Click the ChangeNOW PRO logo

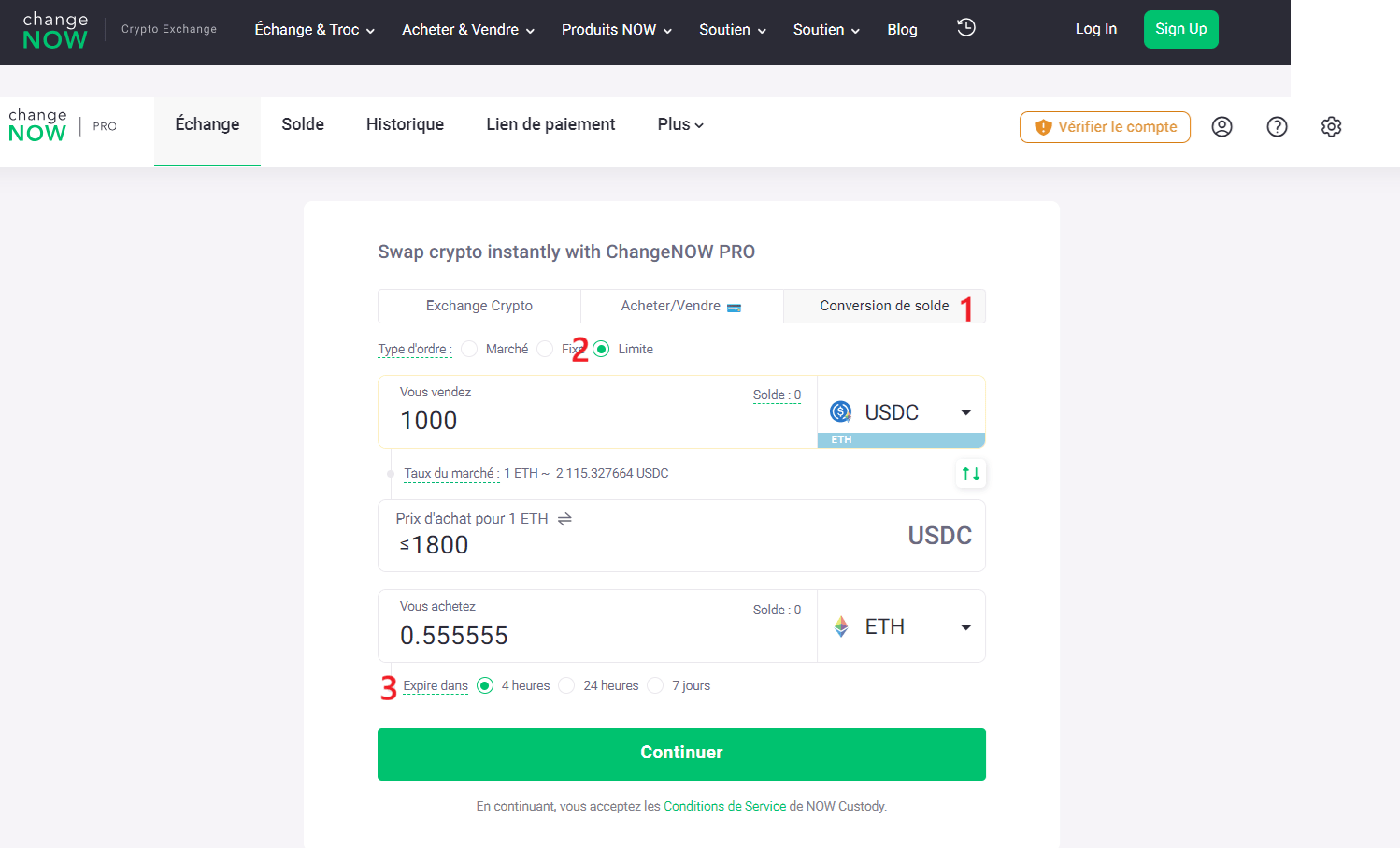coord(62,126)
